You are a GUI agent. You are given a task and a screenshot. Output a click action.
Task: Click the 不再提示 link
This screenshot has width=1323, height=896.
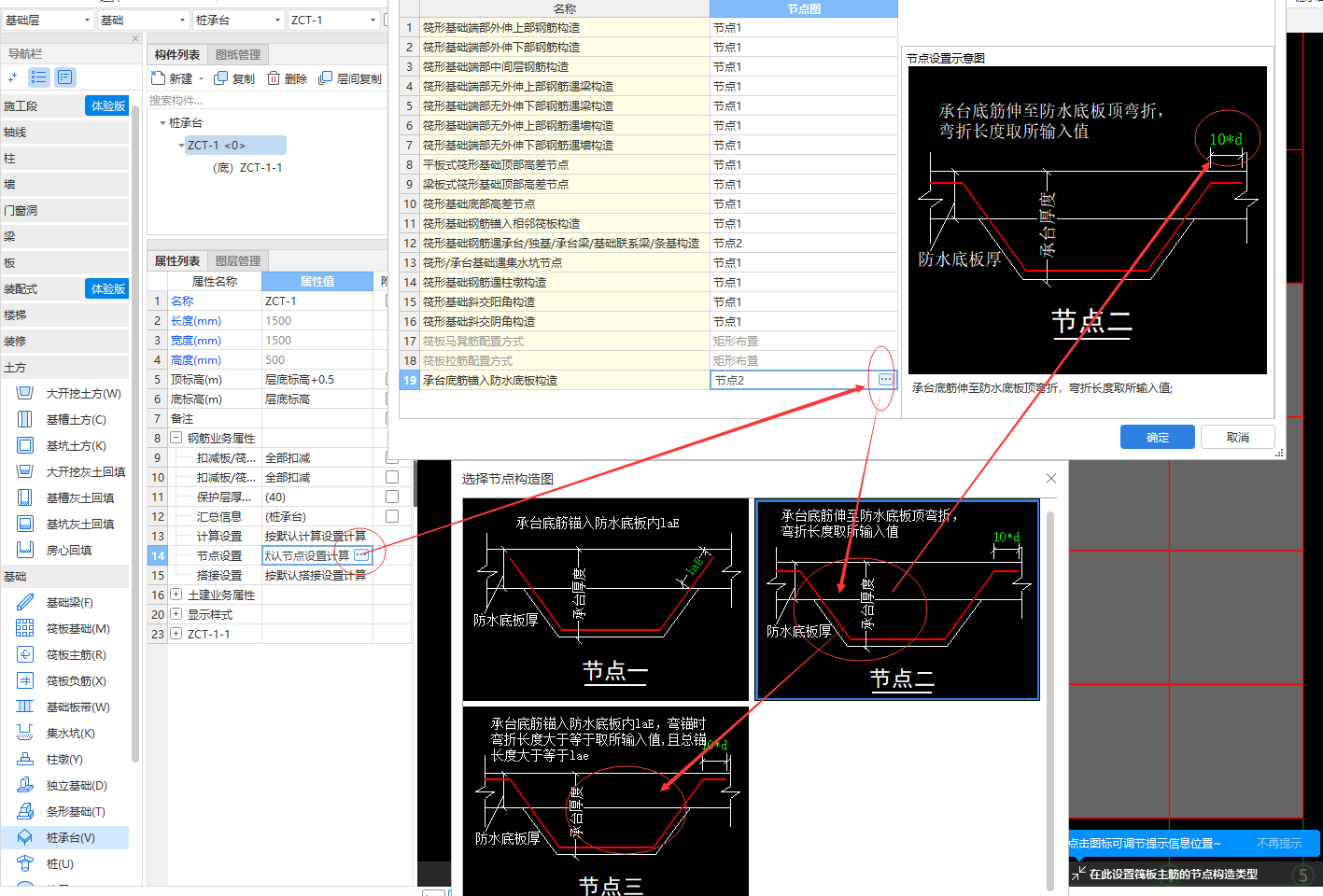[x=1279, y=843]
